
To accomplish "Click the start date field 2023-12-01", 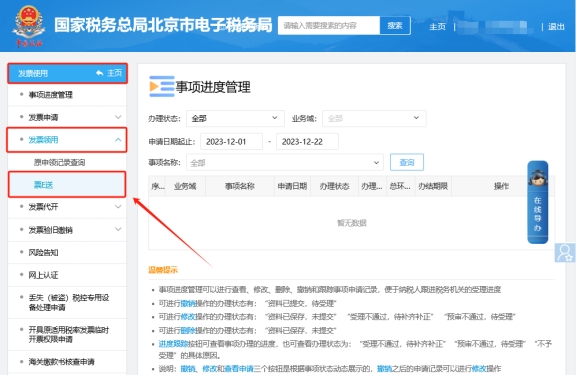I will pyautogui.click(x=231, y=142).
